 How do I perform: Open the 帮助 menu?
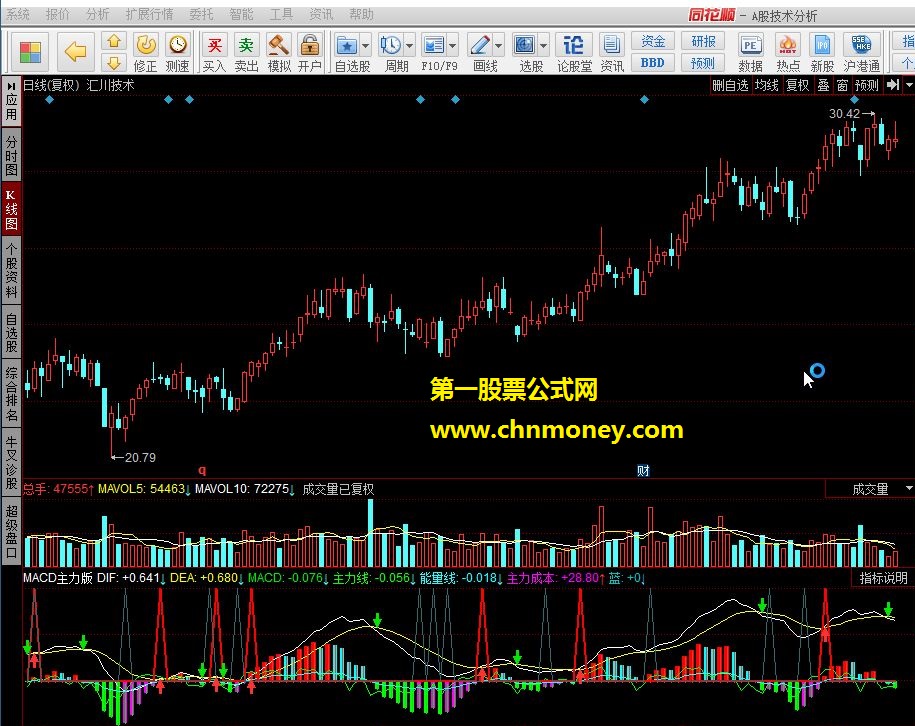(361, 14)
